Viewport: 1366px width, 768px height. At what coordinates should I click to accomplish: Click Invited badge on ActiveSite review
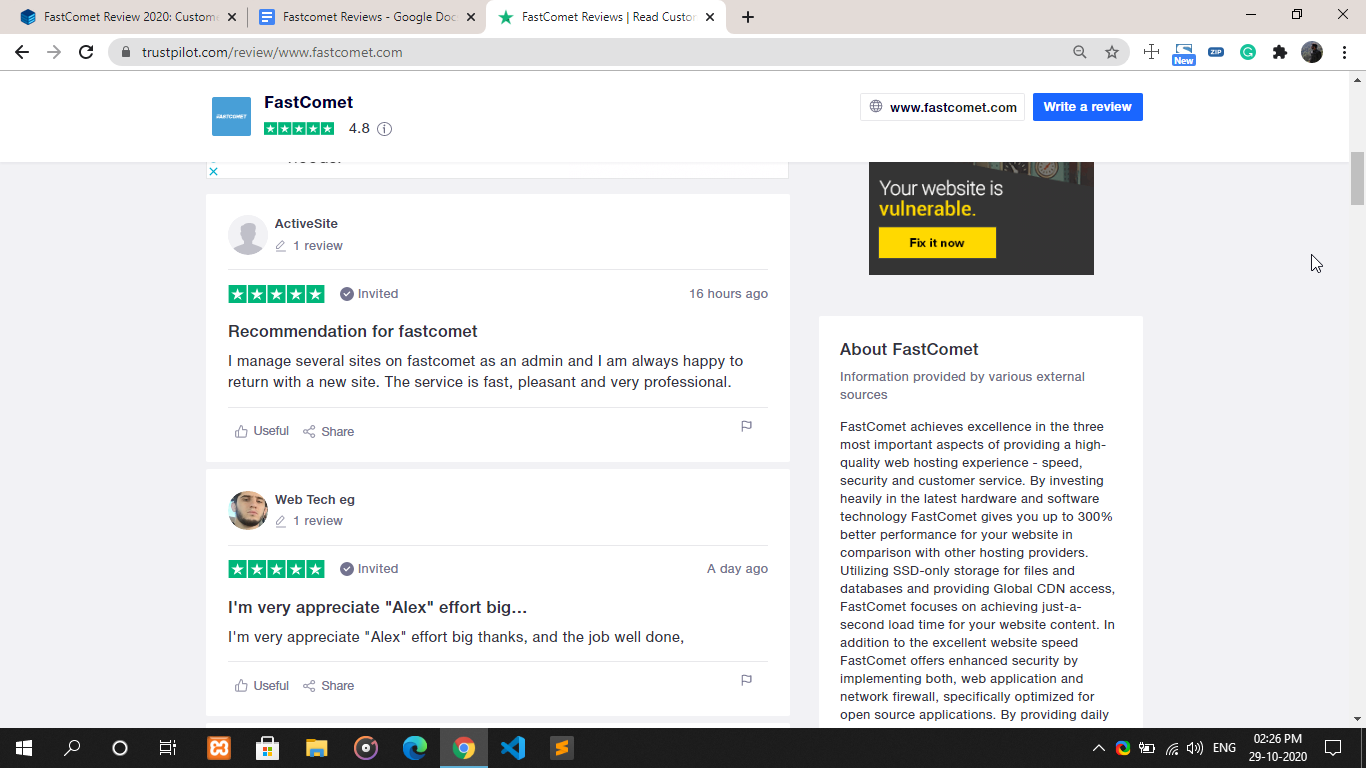pos(369,294)
